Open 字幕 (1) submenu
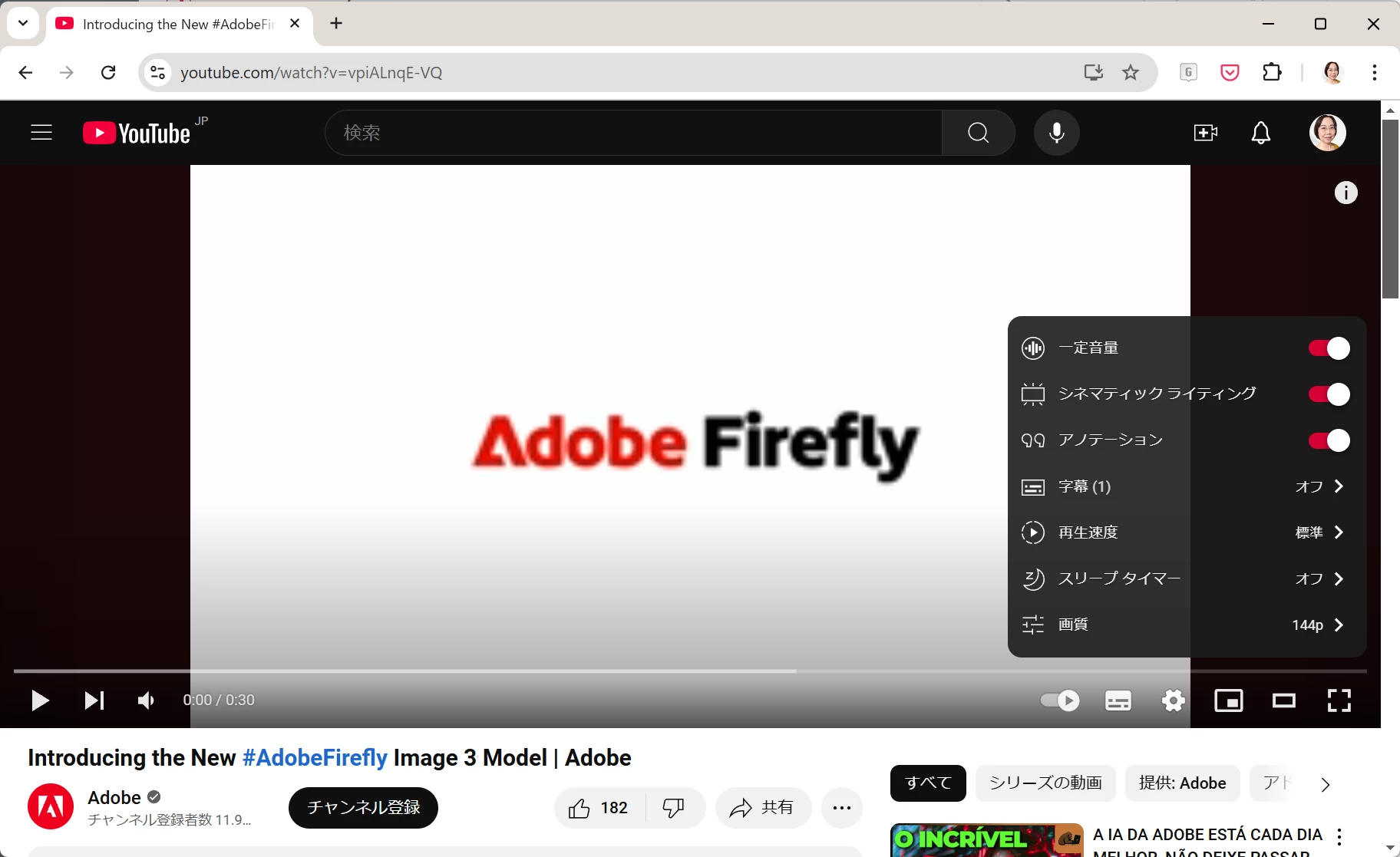Viewport: 1400px width, 857px height. pyautogui.click(x=1187, y=486)
